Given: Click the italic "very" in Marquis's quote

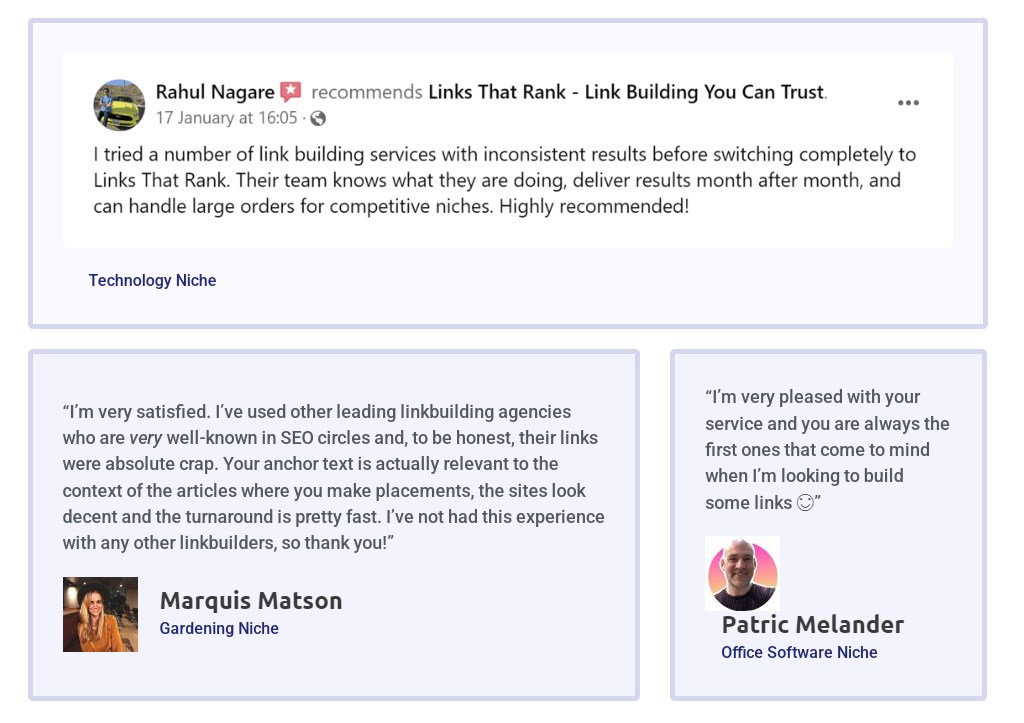Looking at the screenshot, I should 146,438.
